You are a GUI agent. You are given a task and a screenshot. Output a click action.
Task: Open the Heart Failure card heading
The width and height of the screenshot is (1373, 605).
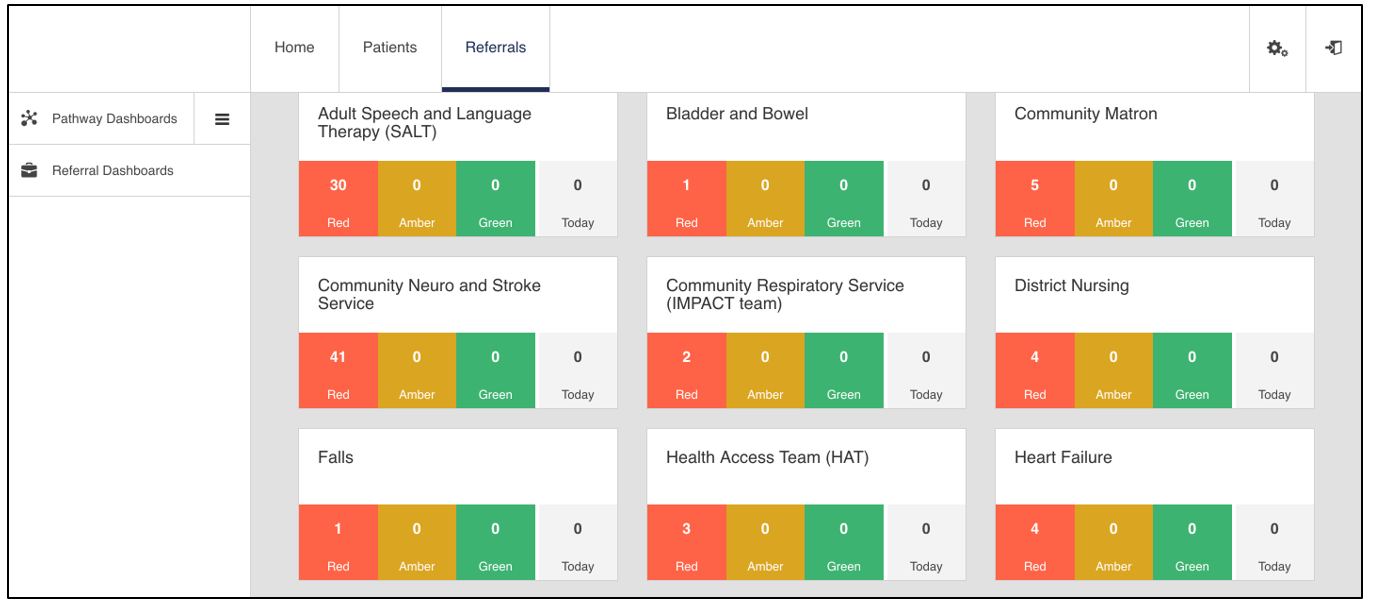pos(1063,458)
